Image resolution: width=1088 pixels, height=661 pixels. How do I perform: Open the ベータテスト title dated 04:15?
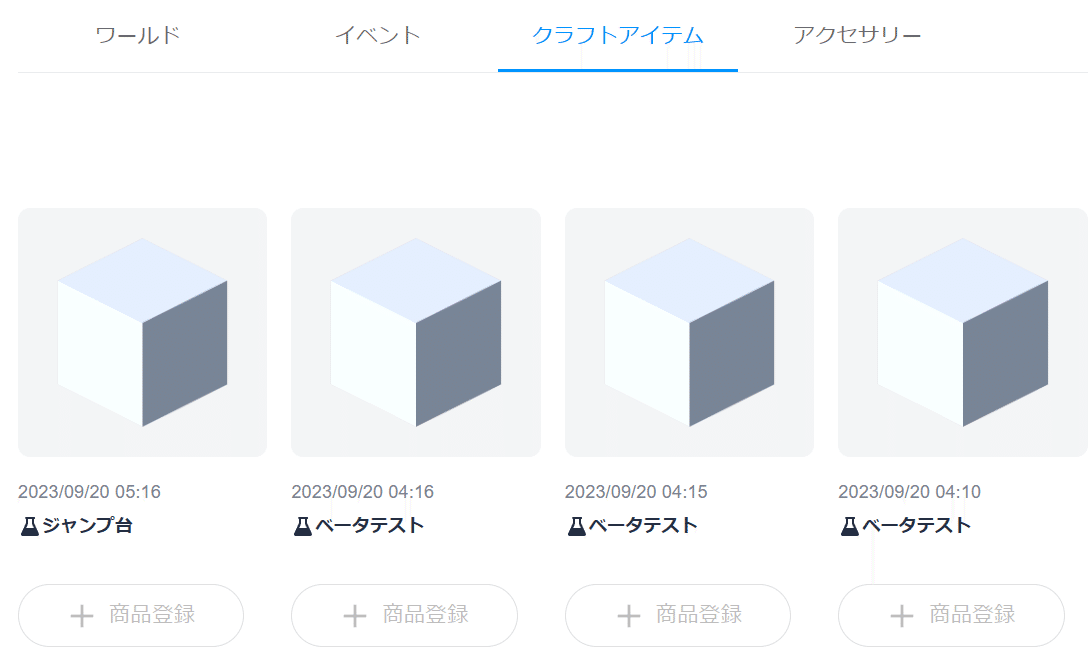click(x=643, y=526)
